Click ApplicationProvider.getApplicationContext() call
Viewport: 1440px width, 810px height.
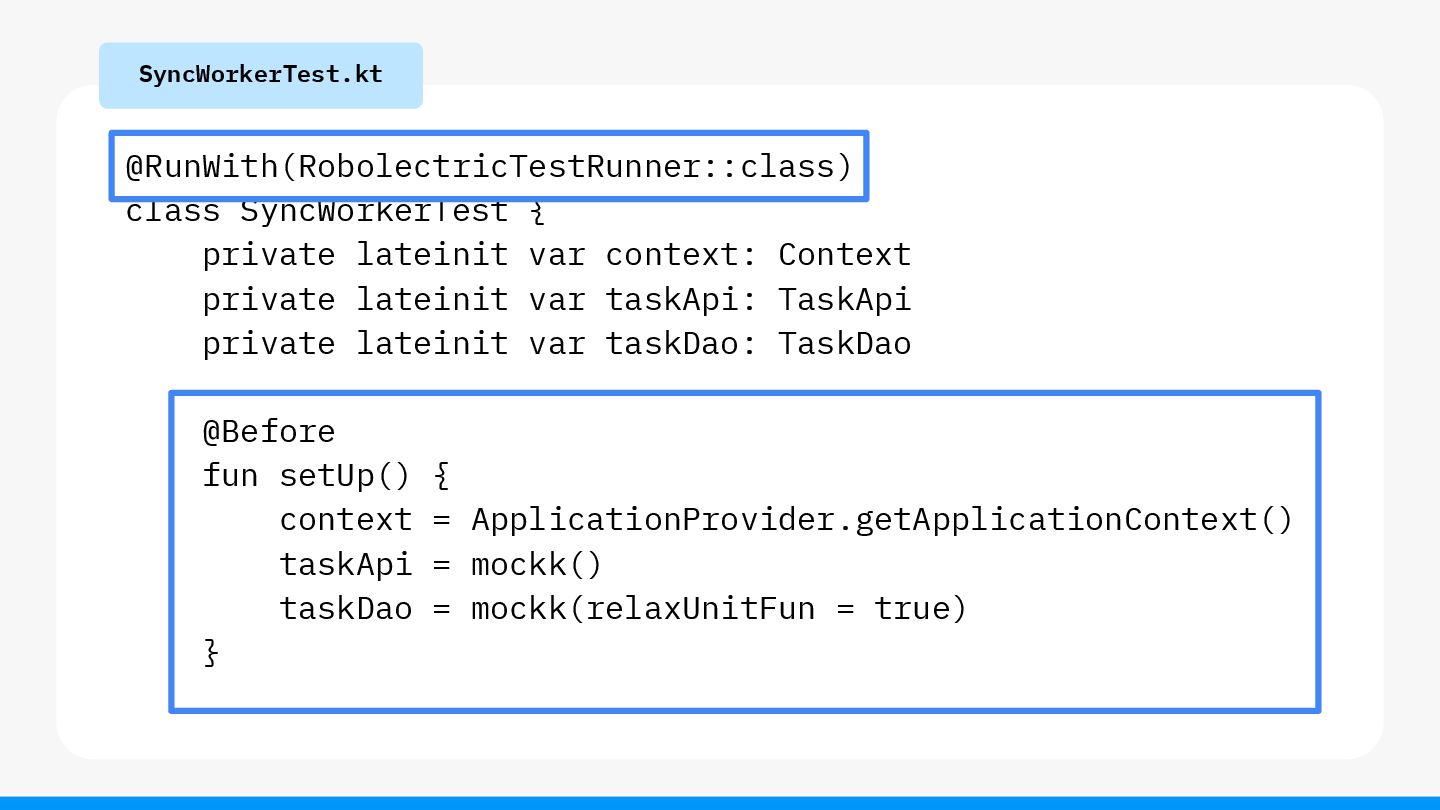pos(882,520)
